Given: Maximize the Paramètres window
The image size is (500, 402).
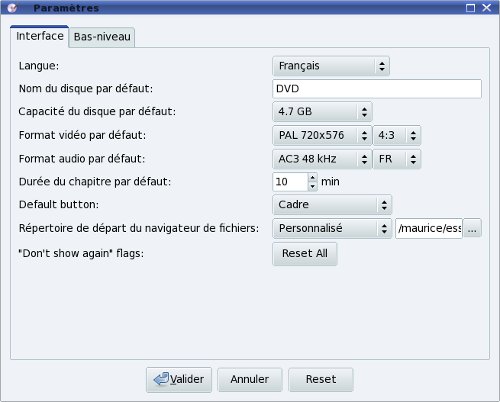Looking at the screenshot, I should [470, 8].
